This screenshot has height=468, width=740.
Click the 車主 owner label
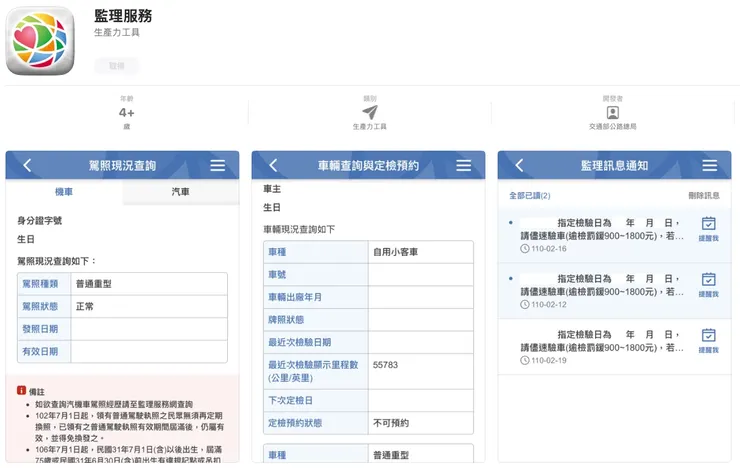click(272, 189)
